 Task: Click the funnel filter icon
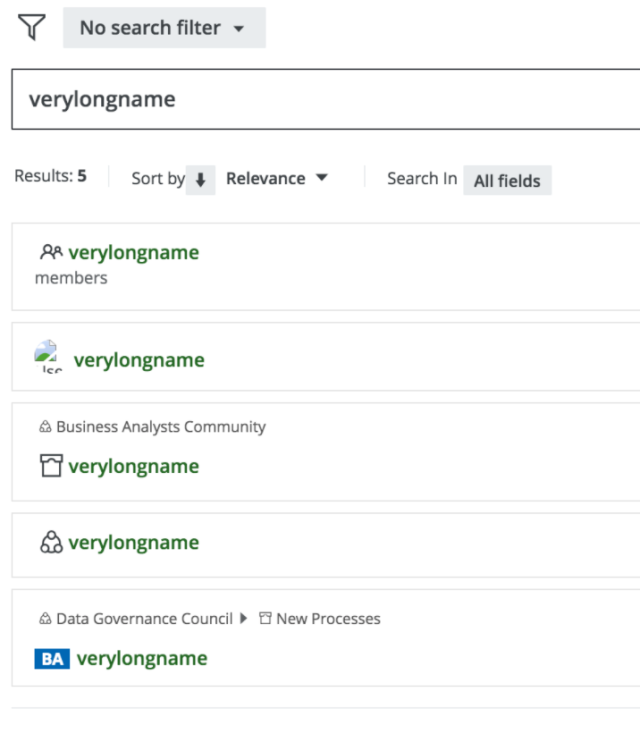[32, 28]
